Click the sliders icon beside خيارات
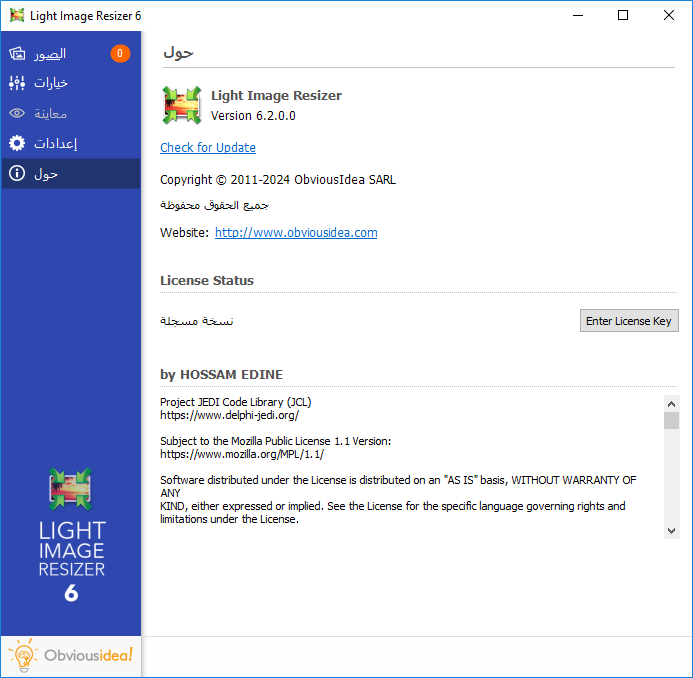The image size is (693, 678). (17, 83)
